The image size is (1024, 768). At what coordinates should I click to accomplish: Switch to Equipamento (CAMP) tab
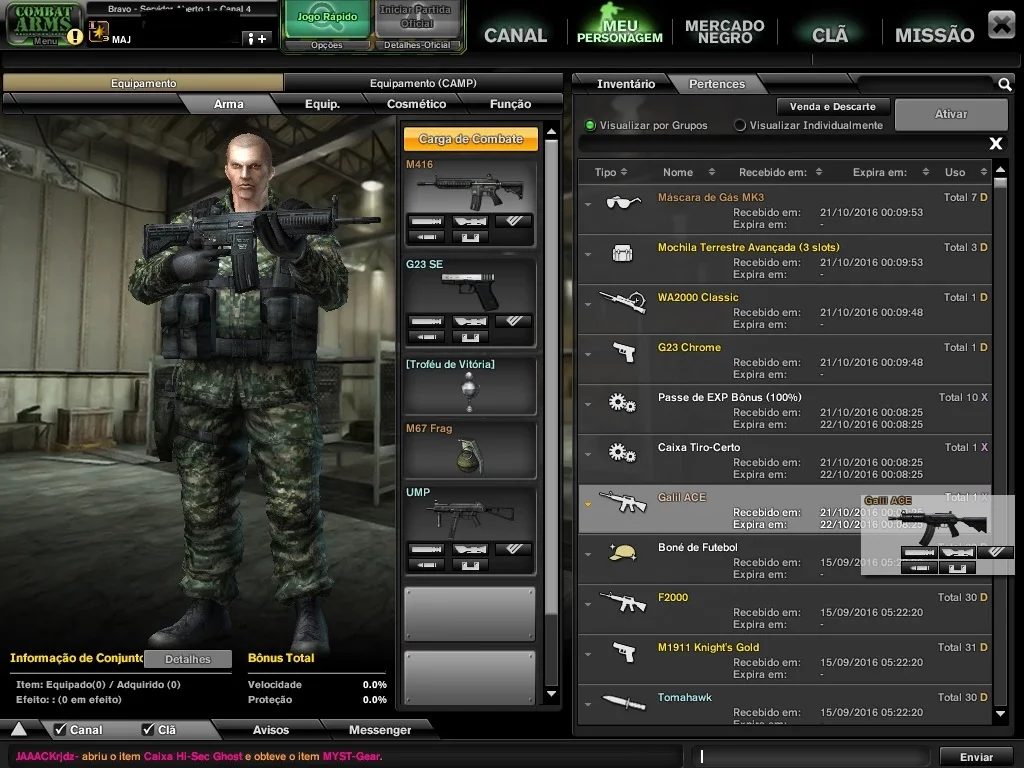[423, 83]
